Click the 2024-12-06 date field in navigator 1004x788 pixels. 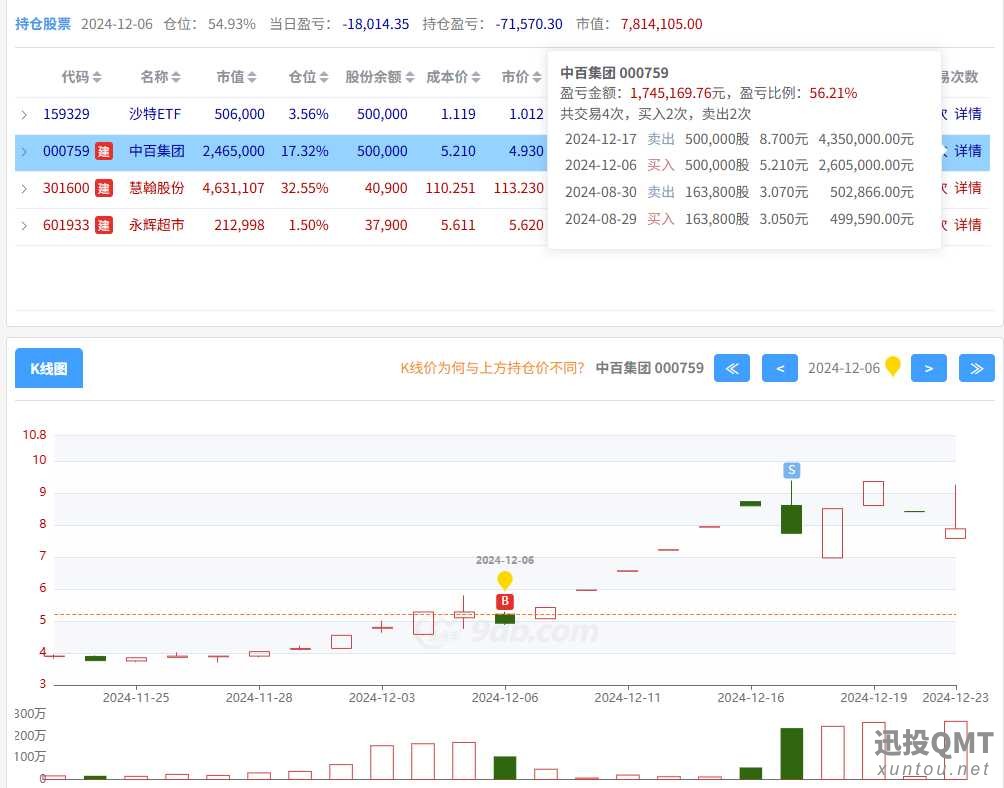pyautogui.click(x=844, y=368)
